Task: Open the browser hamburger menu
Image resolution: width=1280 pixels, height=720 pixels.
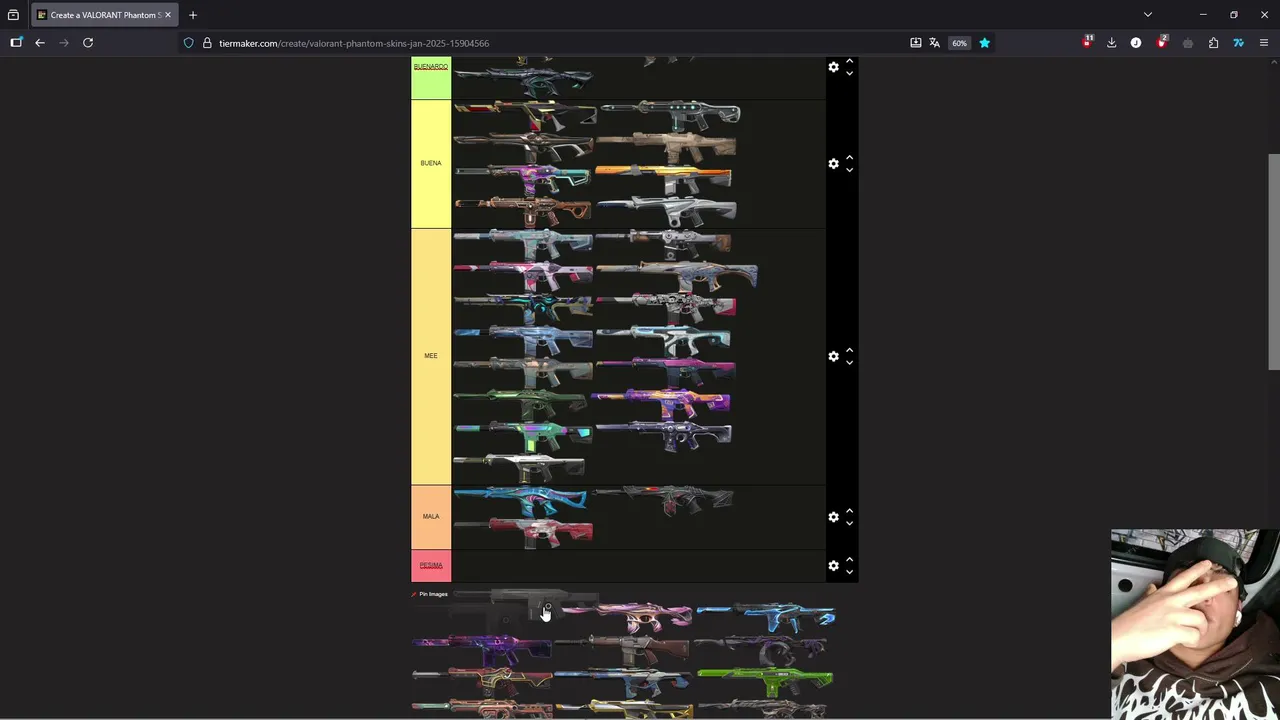Action: click(x=1264, y=43)
